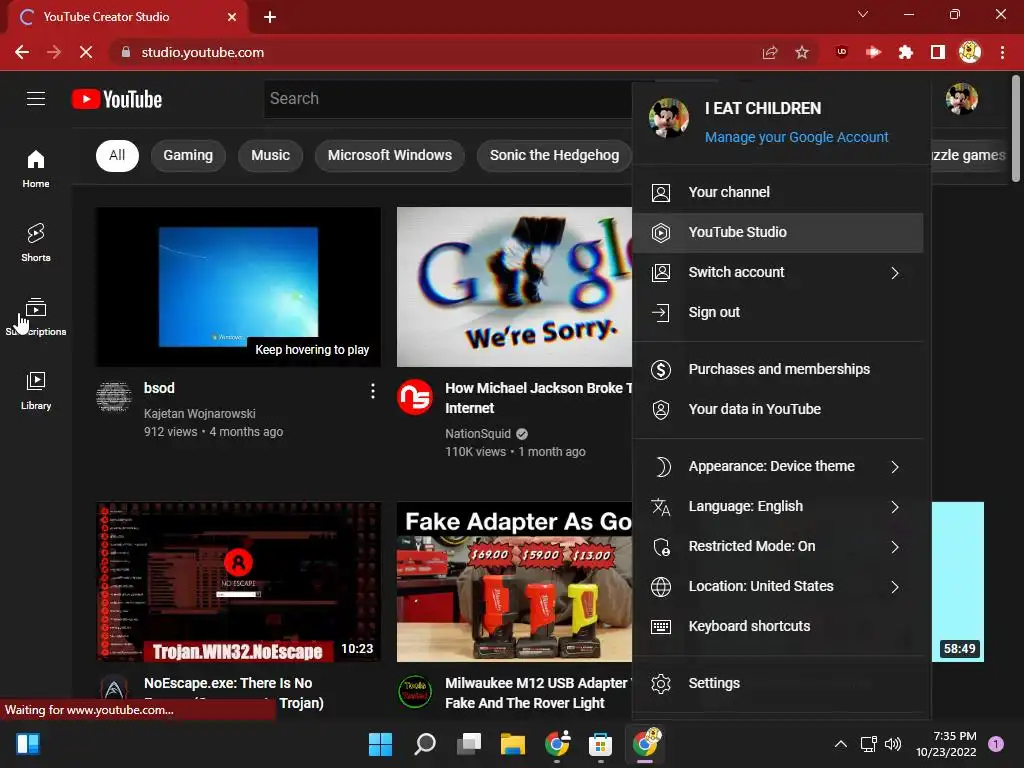The image size is (1024, 768).
Task: Open the Google We're Sorry thumbnail
Action: (515, 287)
